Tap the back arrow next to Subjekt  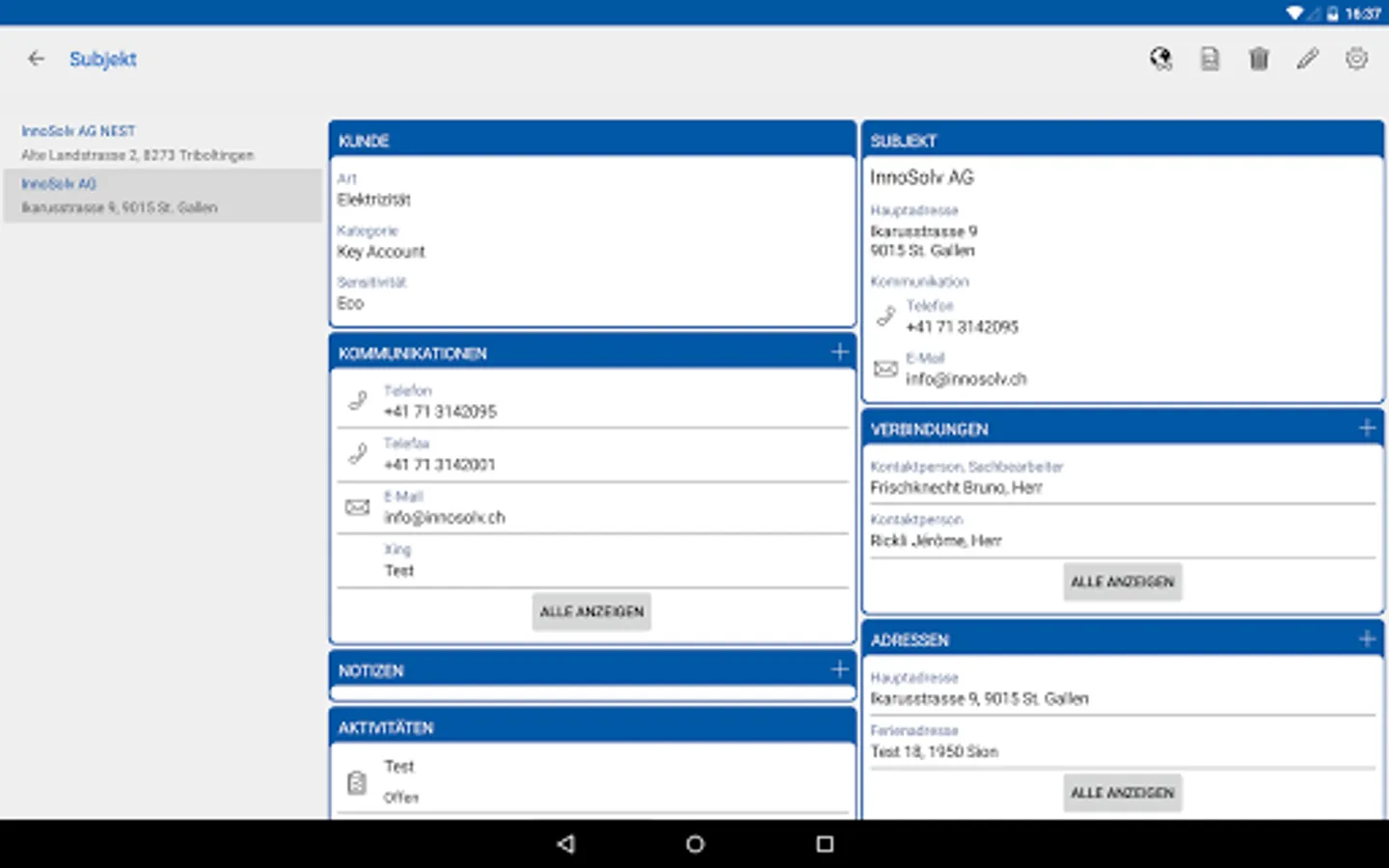[37, 59]
